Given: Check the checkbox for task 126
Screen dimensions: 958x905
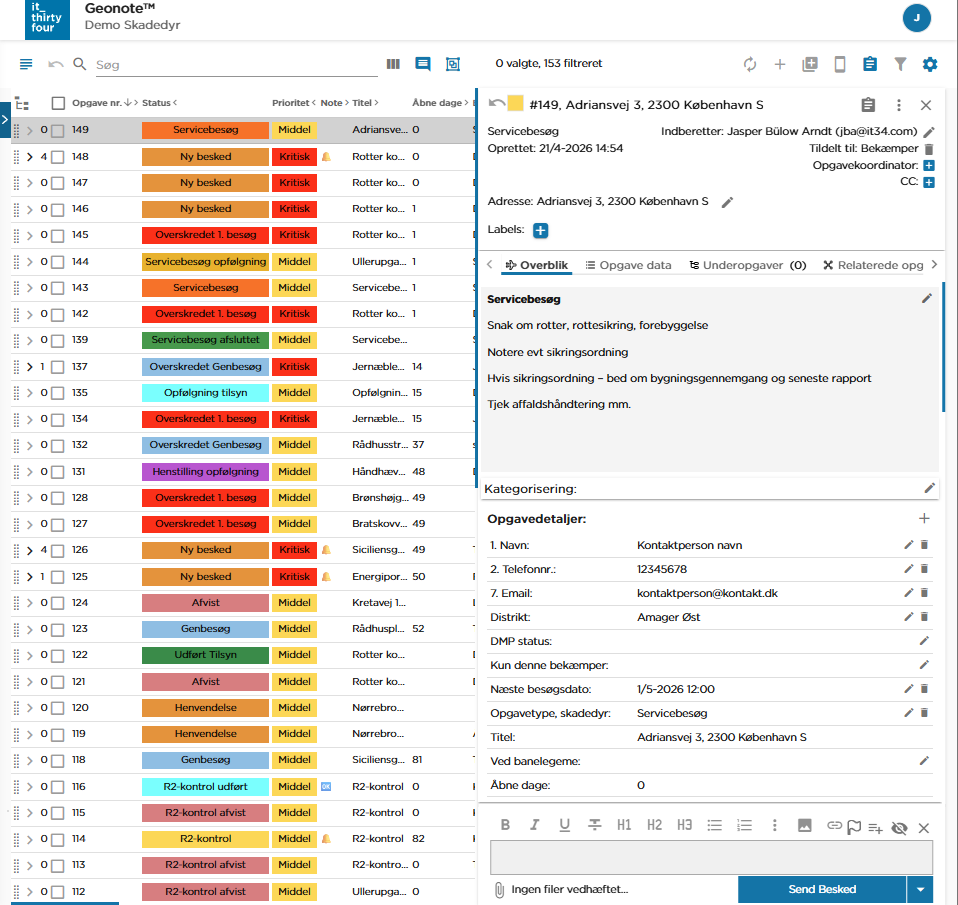Looking at the screenshot, I should tap(58, 550).
